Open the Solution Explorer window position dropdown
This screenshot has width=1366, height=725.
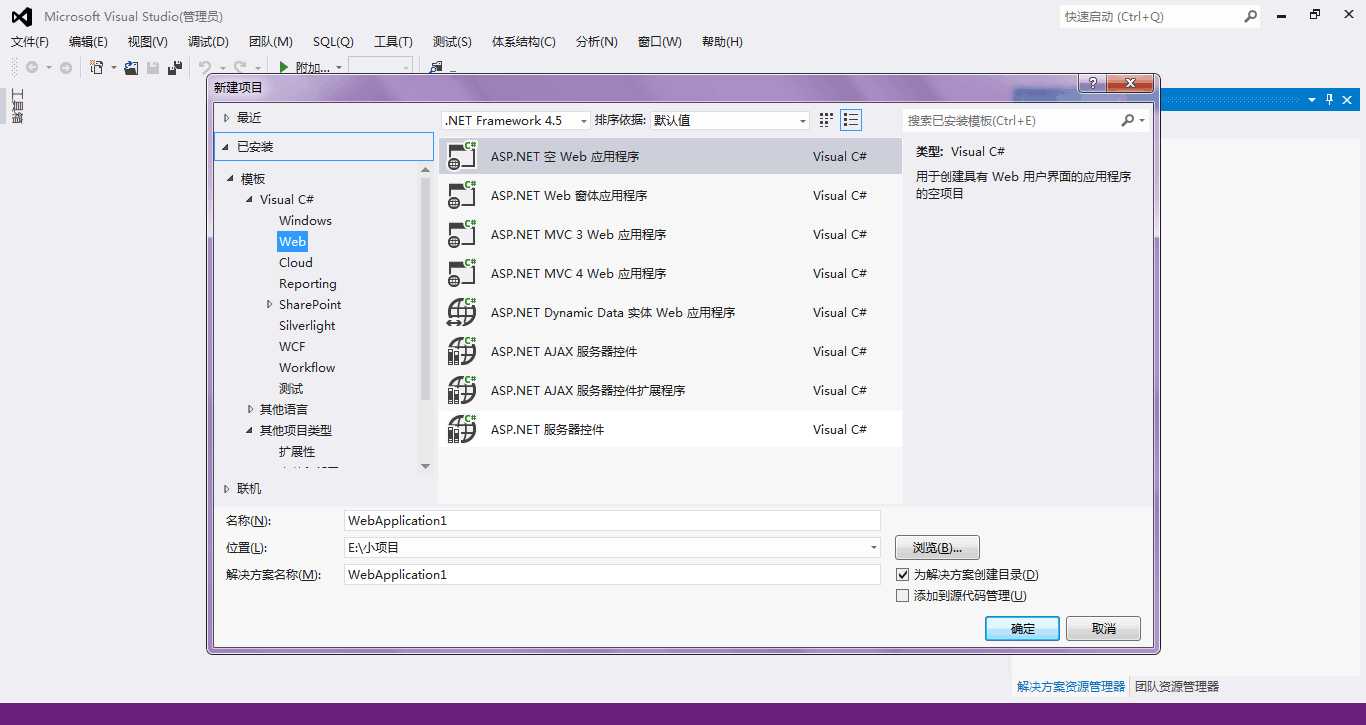pyautogui.click(x=1312, y=99)
